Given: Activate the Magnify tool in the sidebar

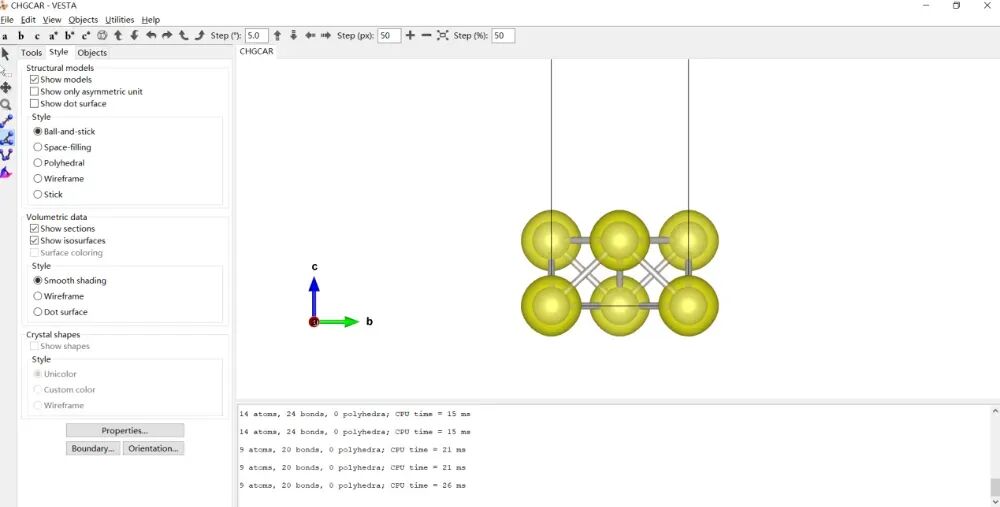Looking at the screenshot, I should pyautogui.click(x=6, y=104).
